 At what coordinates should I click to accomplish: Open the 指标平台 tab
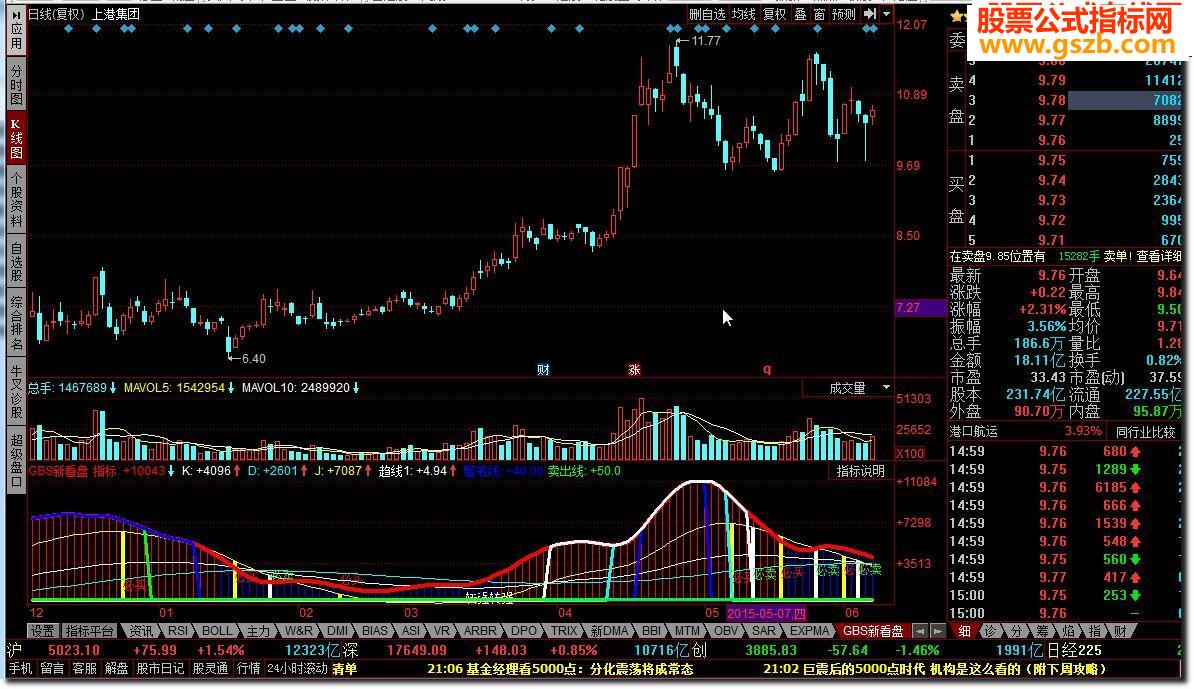click(x=89, y=631)
